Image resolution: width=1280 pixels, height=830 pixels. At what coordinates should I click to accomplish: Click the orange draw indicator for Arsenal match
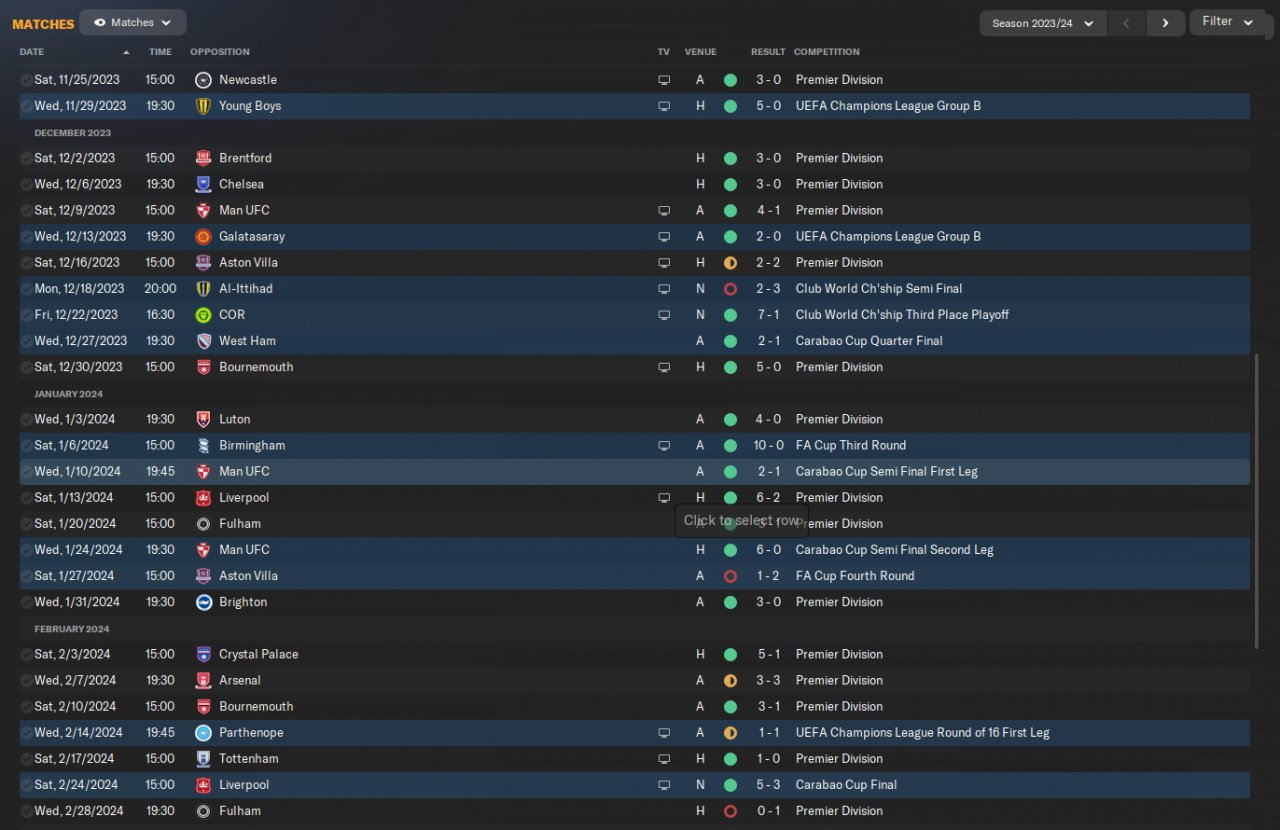click(x=730, y=681)
